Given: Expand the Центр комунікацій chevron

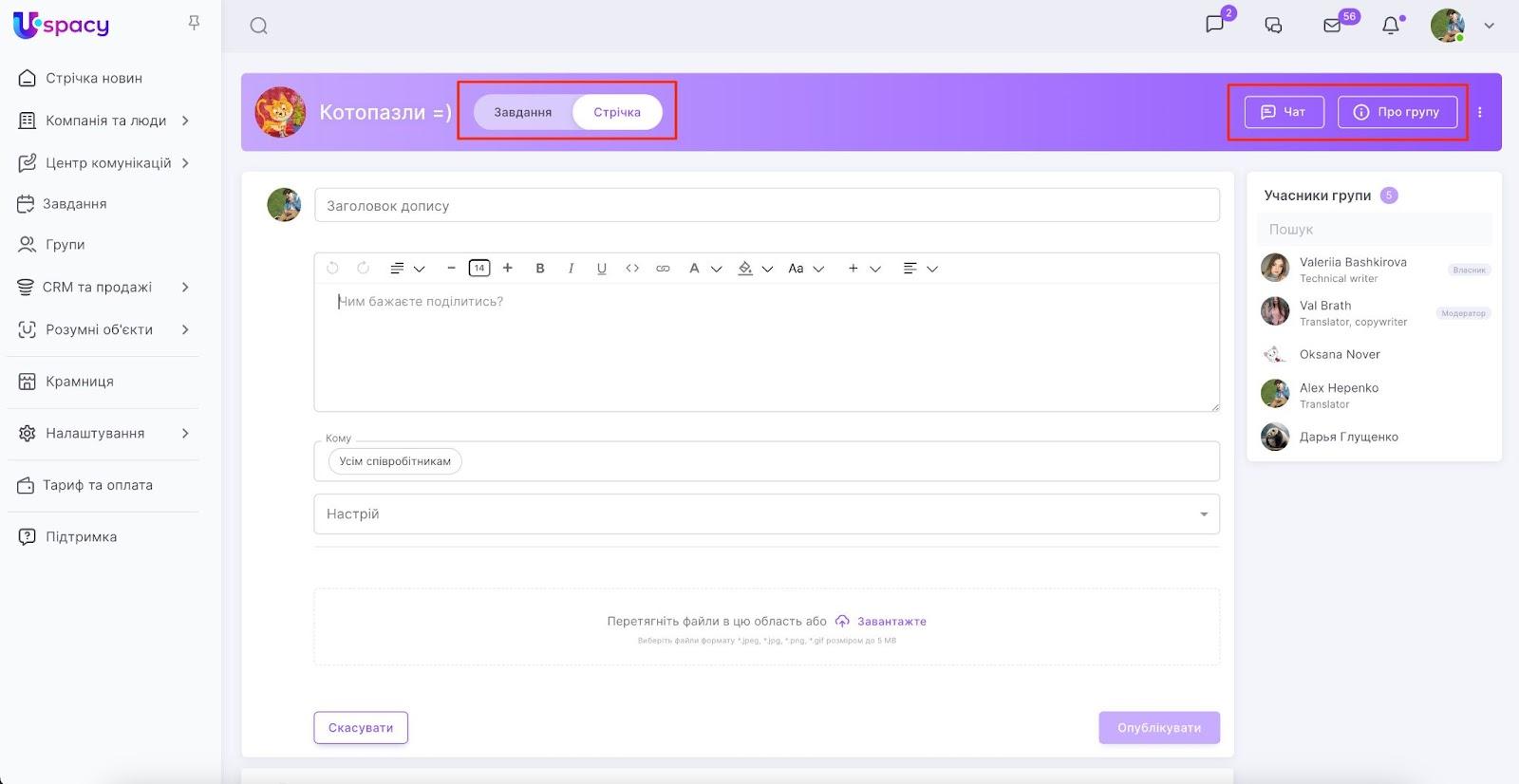Looking at the screenshot, I should [x=185, y=163].
